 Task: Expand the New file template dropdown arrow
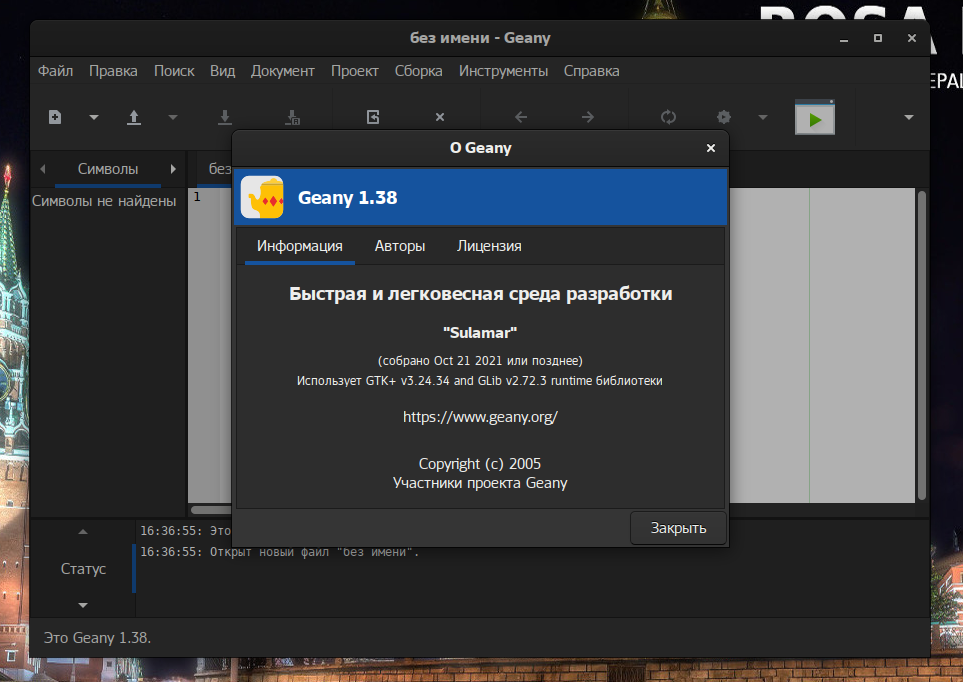(x=94, y=117)
